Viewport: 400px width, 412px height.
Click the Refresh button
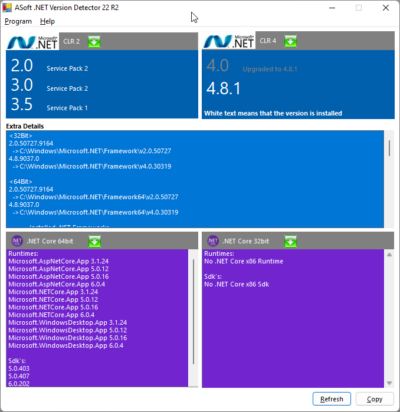point(332,399)
